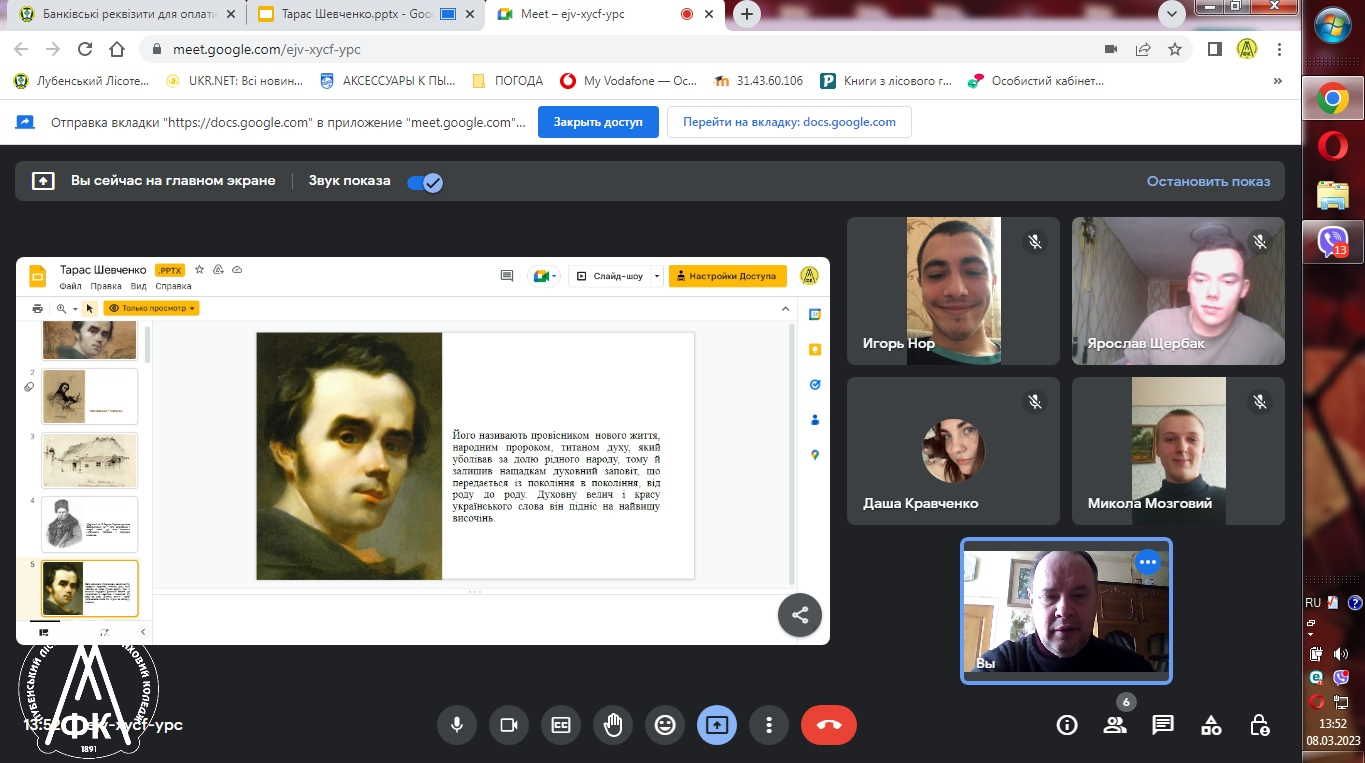Open the tab search dropdown arrow
This screenshot has width=1365, height=763.
[x=1171, y=14]
